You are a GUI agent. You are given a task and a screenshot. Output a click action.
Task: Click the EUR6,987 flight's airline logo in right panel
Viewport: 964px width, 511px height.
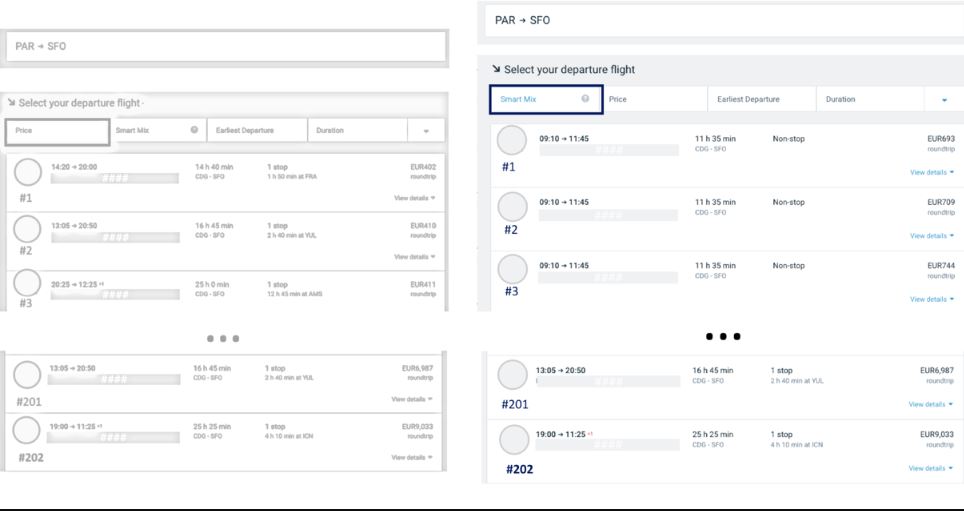[x=512, y=374]
